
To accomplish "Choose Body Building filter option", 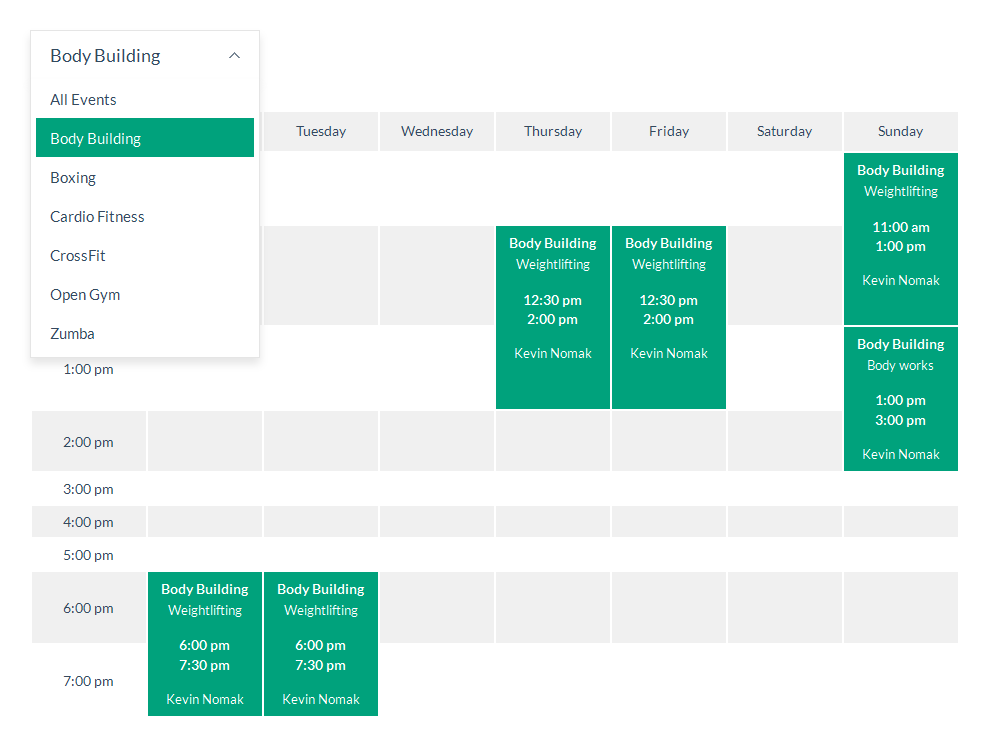I will [95, 139].
